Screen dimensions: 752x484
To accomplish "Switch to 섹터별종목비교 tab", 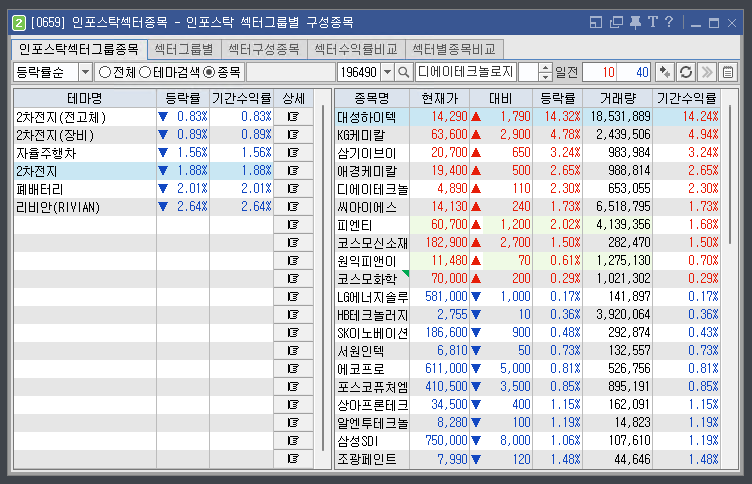I will pyautogui.click(x=454, y=49).
